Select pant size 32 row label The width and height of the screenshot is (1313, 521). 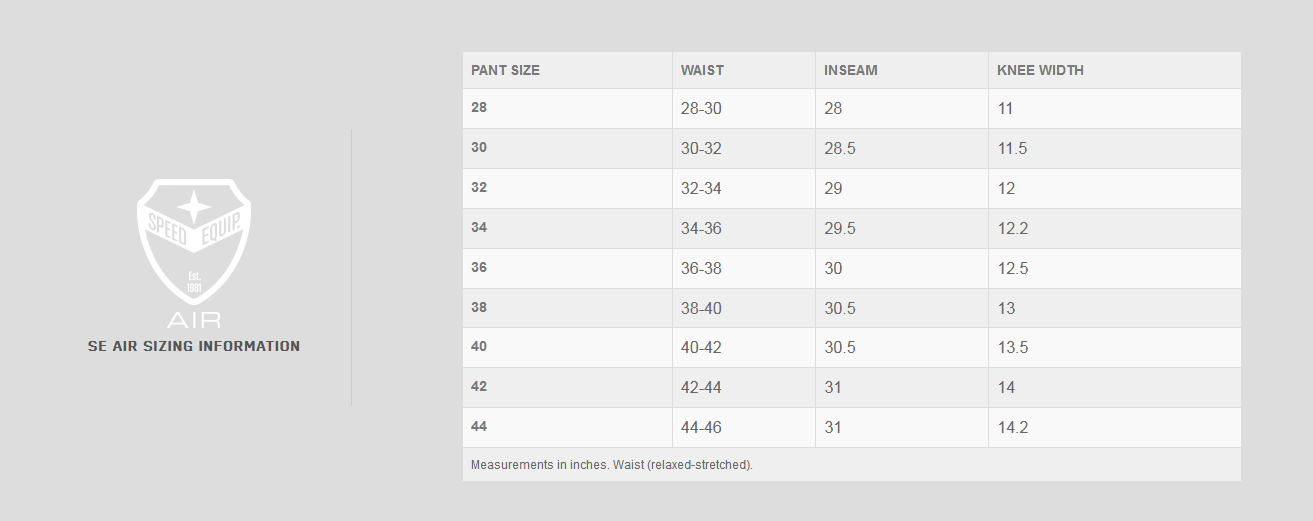(x=479, y=187)
